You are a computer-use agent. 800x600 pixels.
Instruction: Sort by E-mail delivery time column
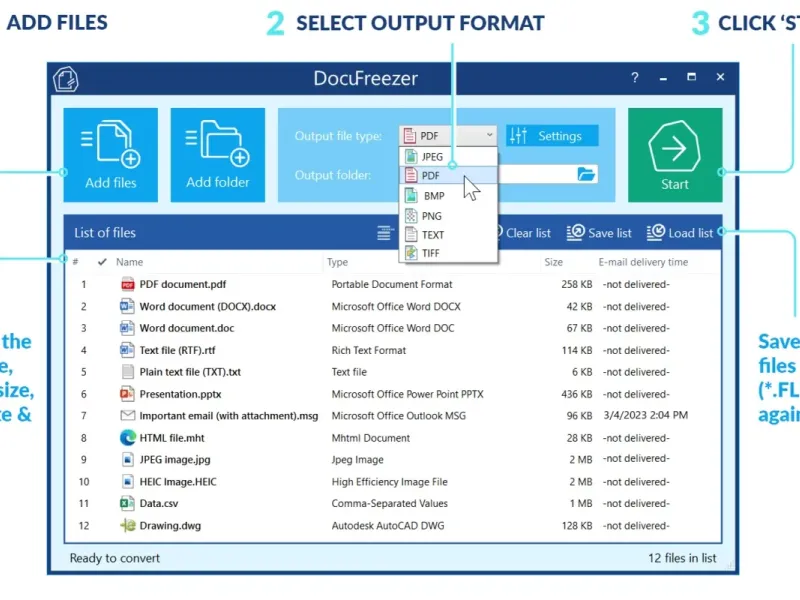pyautogui.click(x=643, y=262)
